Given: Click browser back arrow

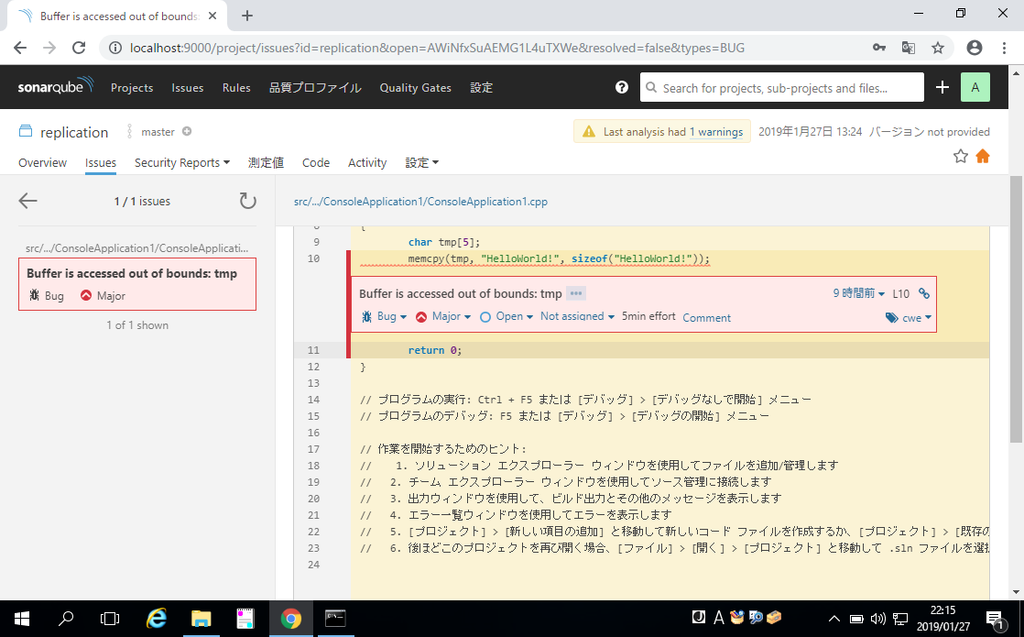Looking at the screenshot, I should [x=20, y=48].
